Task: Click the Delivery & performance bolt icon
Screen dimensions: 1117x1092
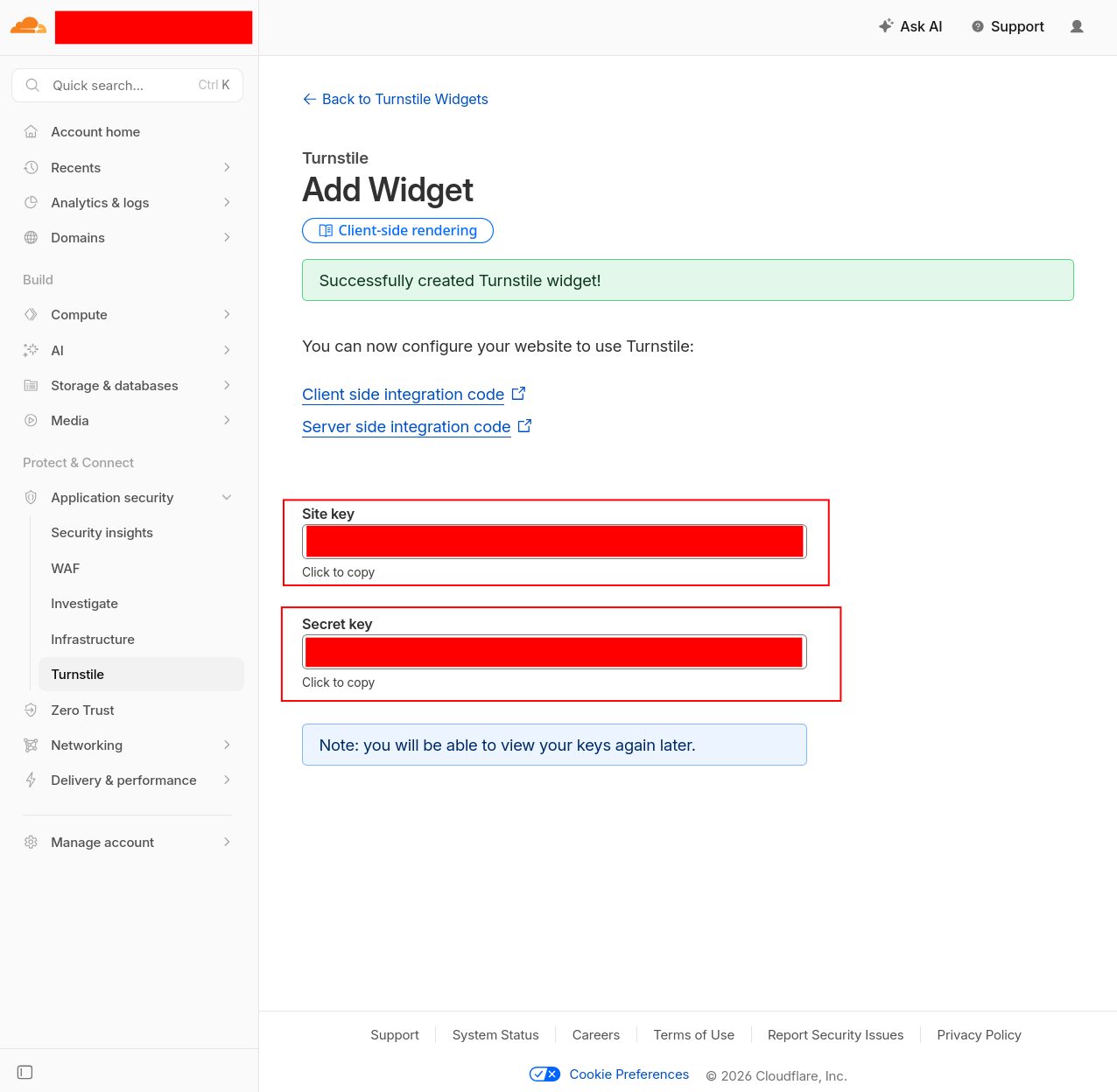Action: (x=31, y=780)
